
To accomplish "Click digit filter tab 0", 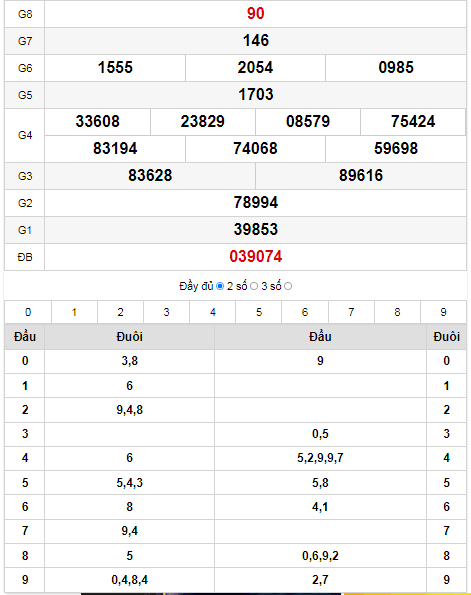I will tap(28, 312).
